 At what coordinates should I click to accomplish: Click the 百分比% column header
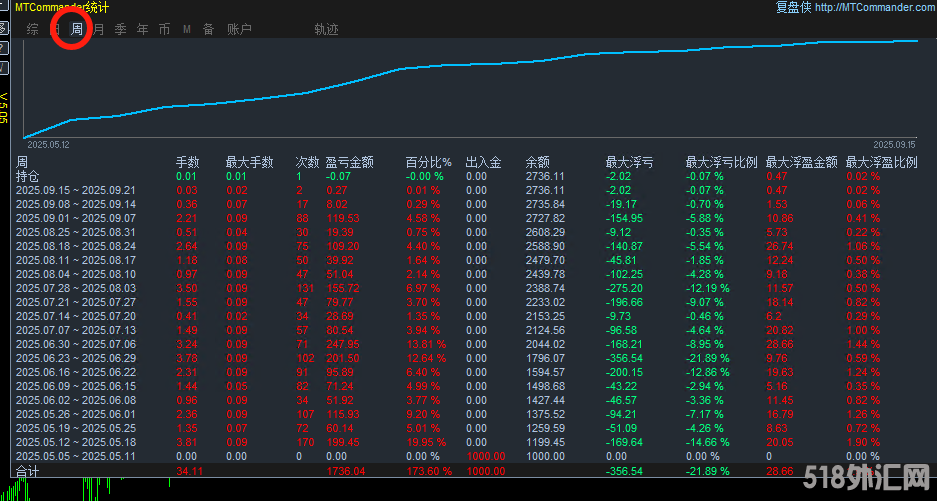click(428, 162)
